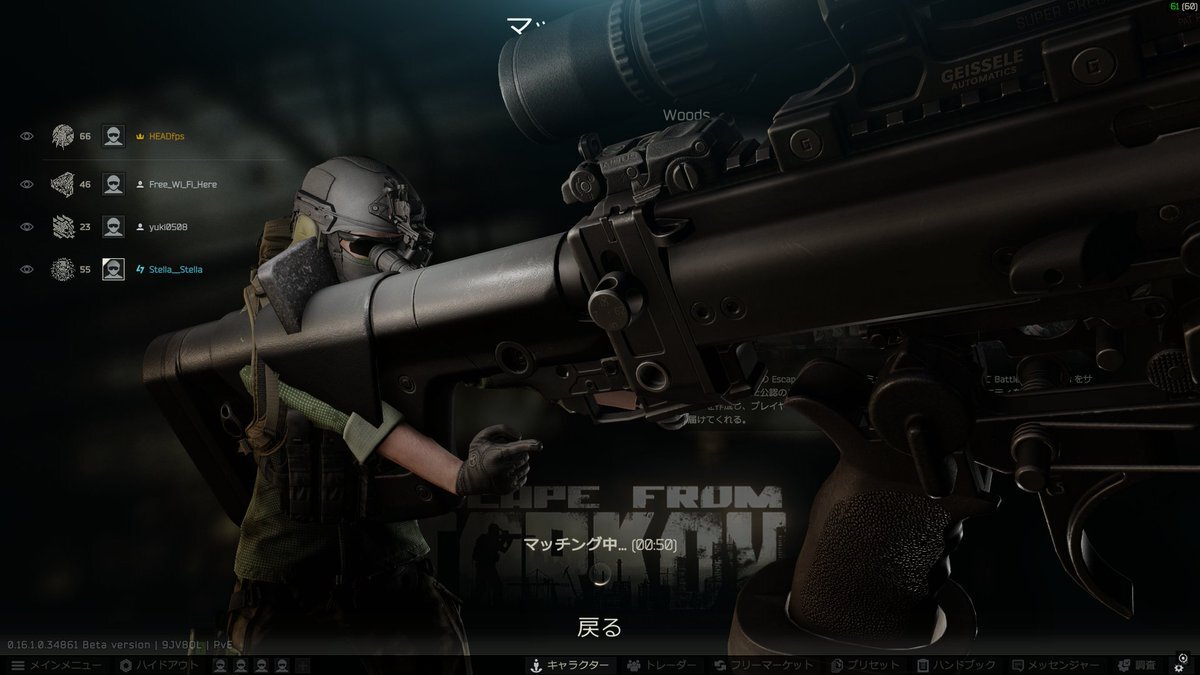1200x675 pixels.
Task: Open the 調査 survey option
Action: click(1136, 665)
